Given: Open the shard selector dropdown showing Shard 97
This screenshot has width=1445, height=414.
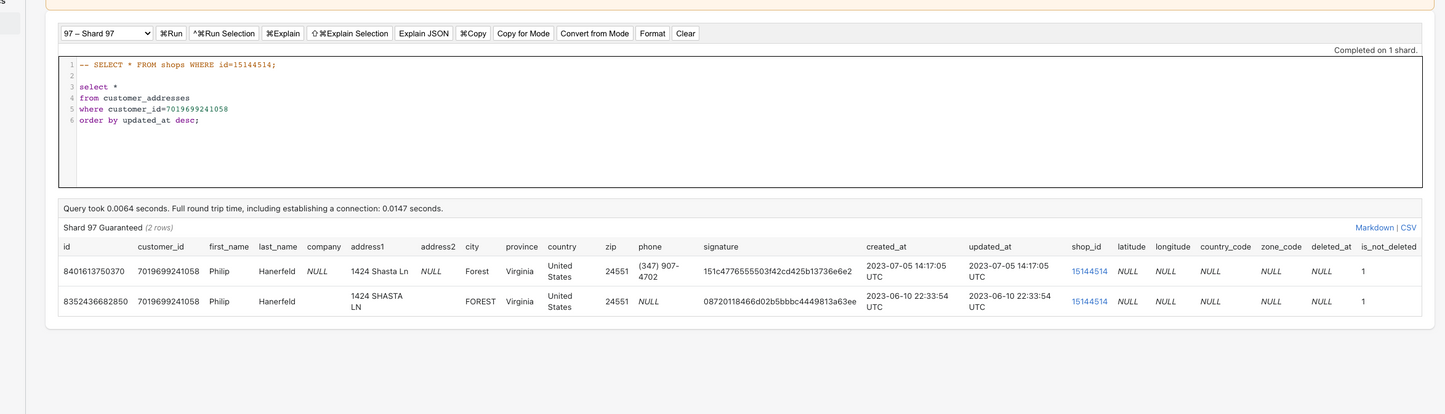Looking at the screenshot, I should pyautogui.click(x=106, y=34).
